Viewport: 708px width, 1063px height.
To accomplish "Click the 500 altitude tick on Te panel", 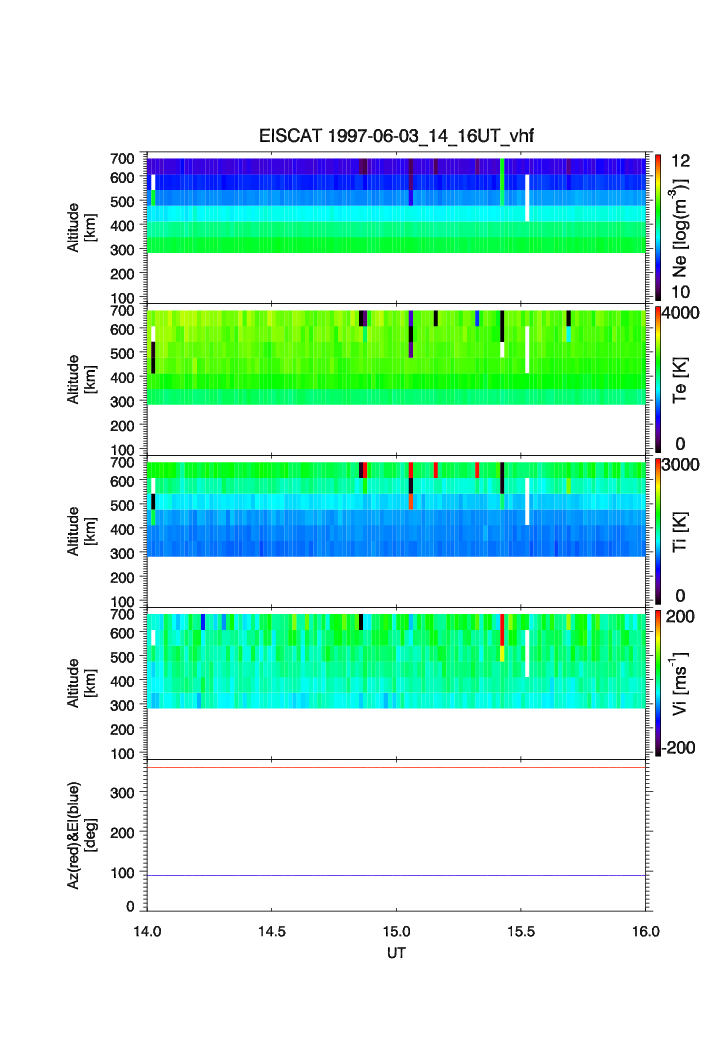I will 122,353.
